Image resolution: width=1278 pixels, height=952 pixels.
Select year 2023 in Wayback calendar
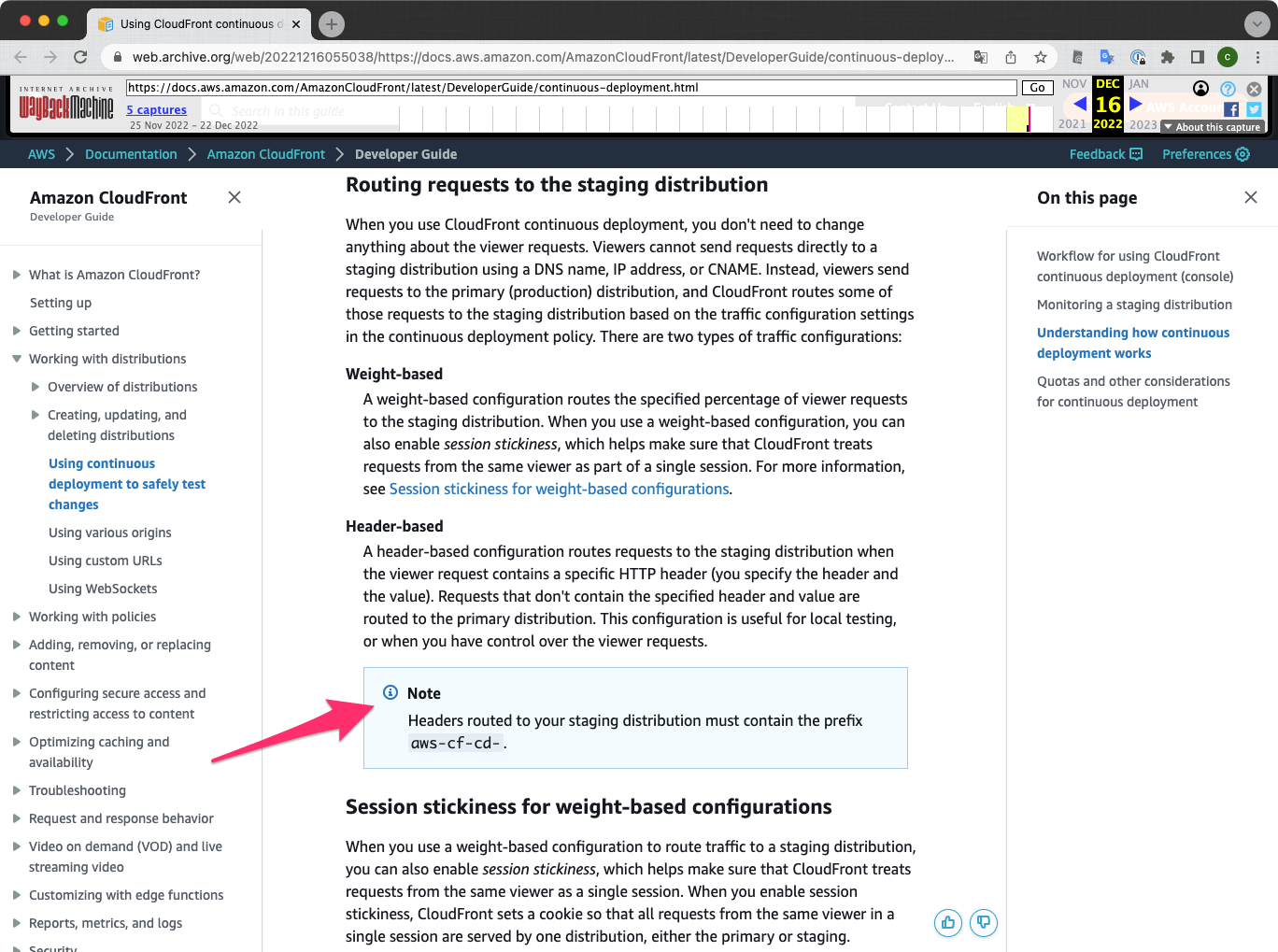pos(1143,124)
